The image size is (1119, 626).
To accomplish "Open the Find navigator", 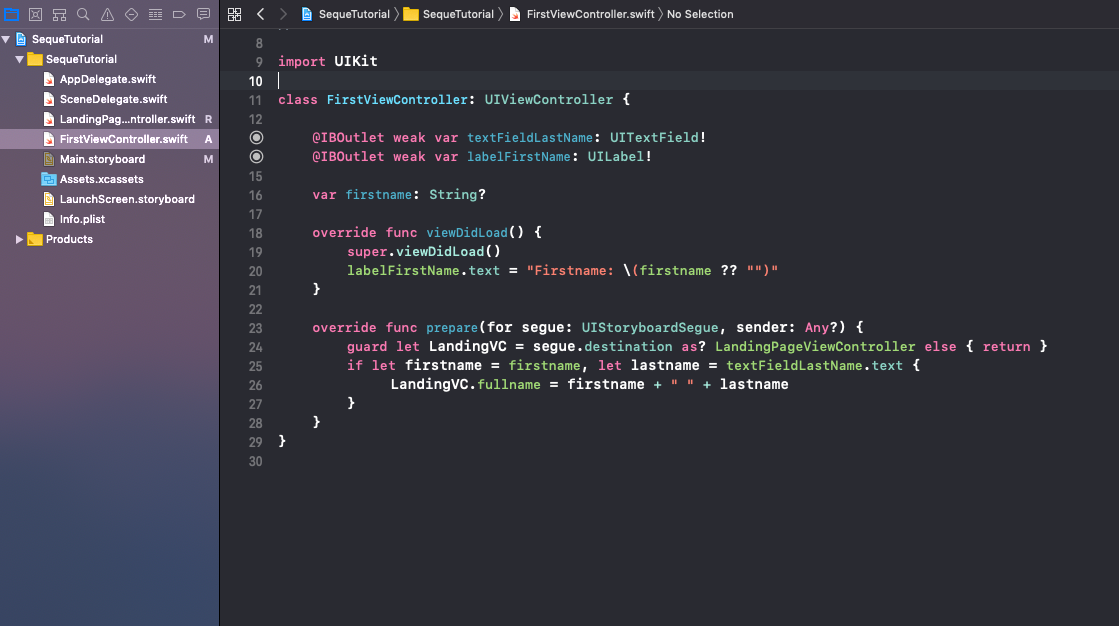I will (x=83, y=14).
